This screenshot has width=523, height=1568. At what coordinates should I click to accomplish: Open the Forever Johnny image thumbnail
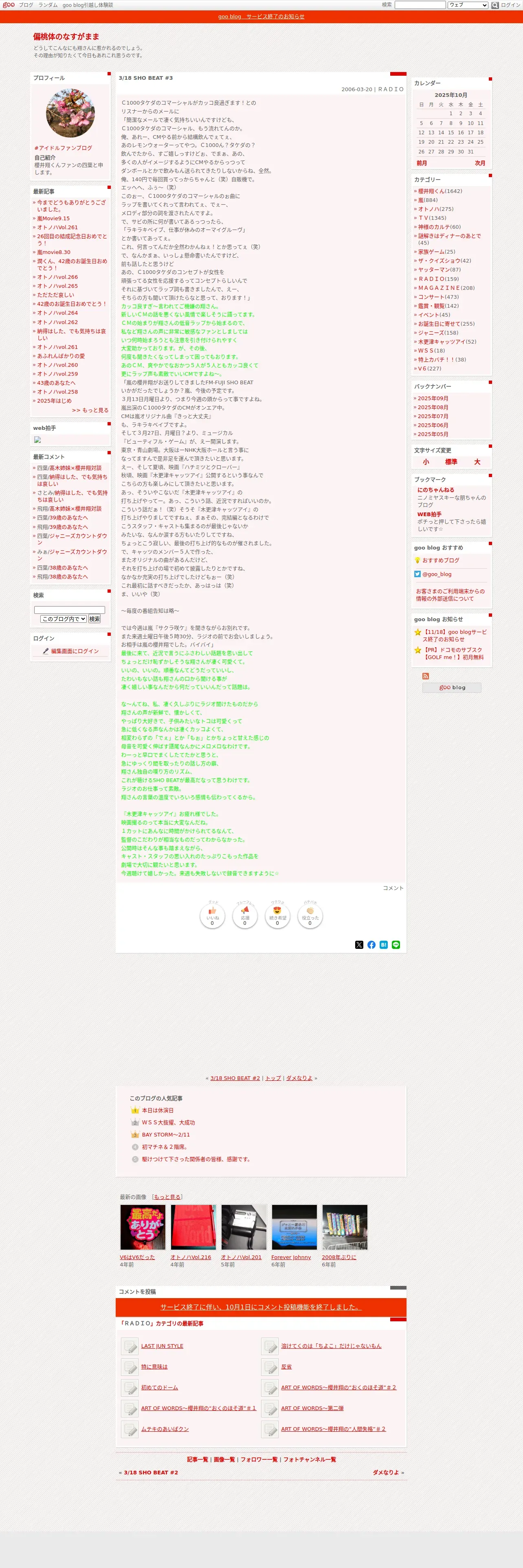294,1227
